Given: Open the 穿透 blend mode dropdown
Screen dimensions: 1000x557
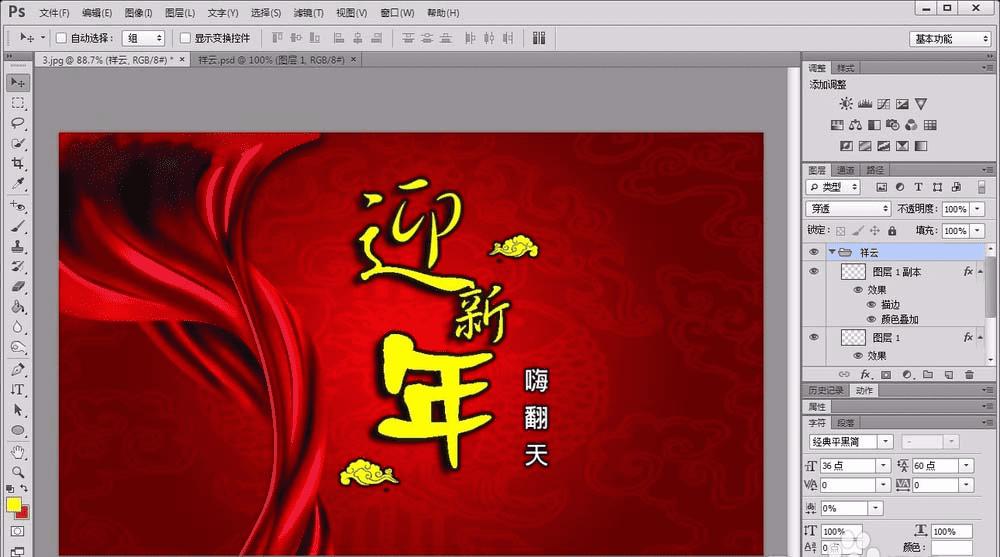Looking at the screenshot, I should [849, 209].
